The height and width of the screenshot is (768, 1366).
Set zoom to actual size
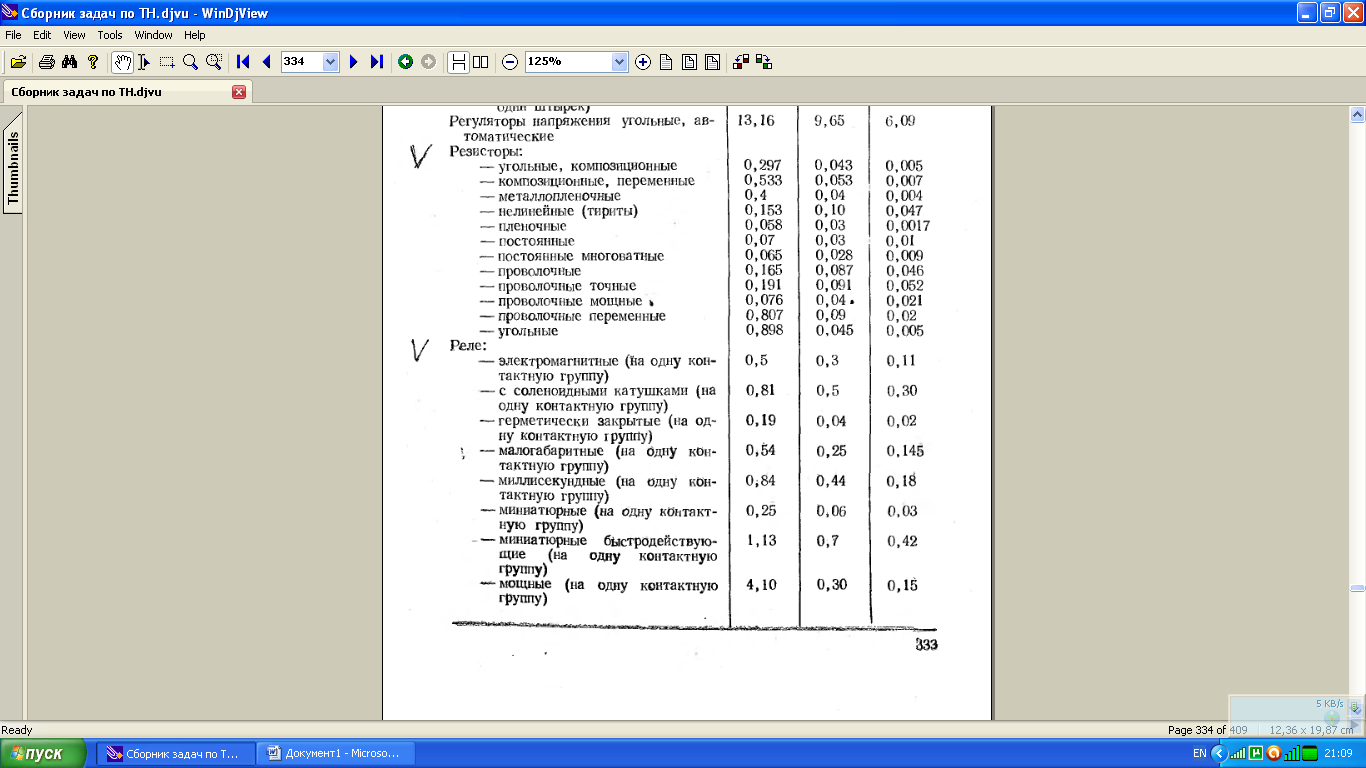(666, 62)
